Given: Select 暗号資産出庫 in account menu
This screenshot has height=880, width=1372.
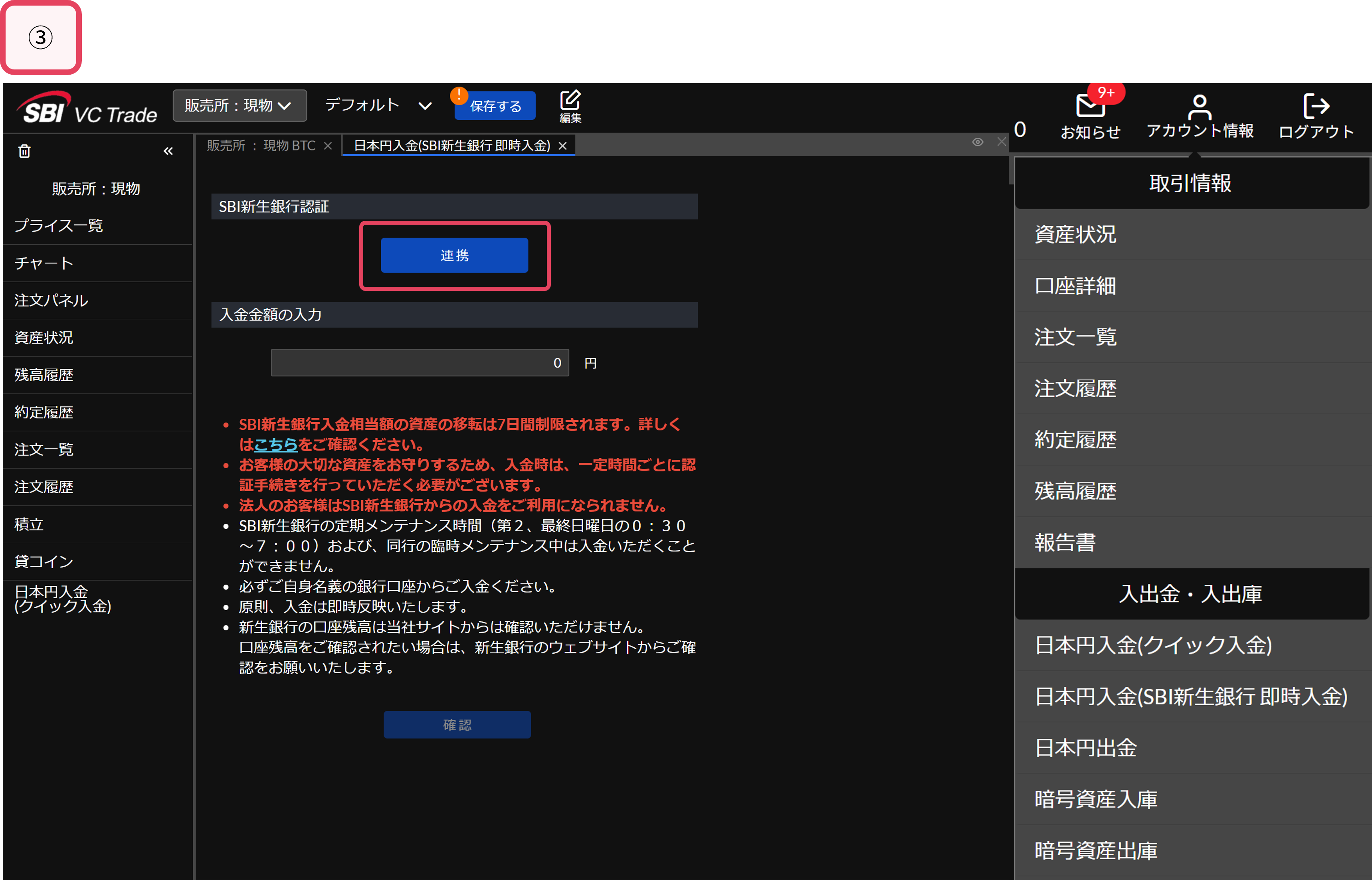Looking at the screenshot, I should click(1192, 851).
